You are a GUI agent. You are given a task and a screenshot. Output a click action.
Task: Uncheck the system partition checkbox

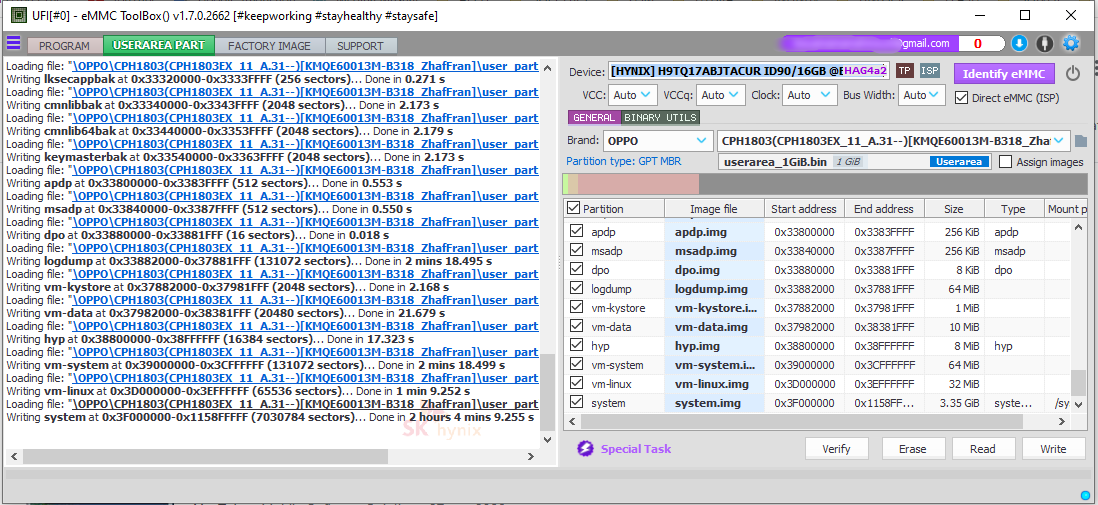(576, 402)
